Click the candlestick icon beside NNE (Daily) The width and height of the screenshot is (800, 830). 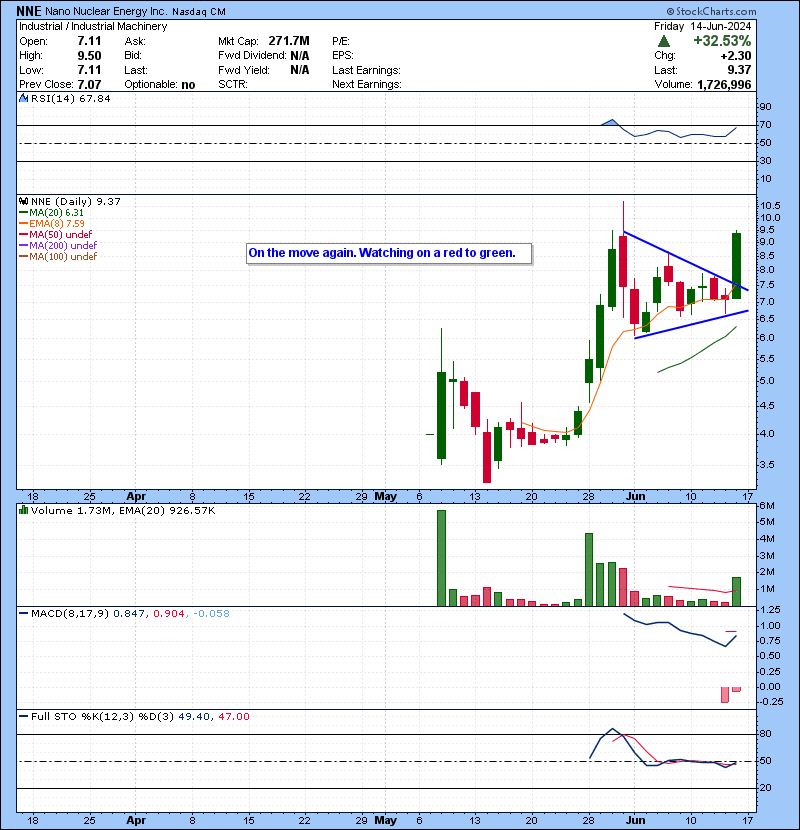click(x=23, y=202)
